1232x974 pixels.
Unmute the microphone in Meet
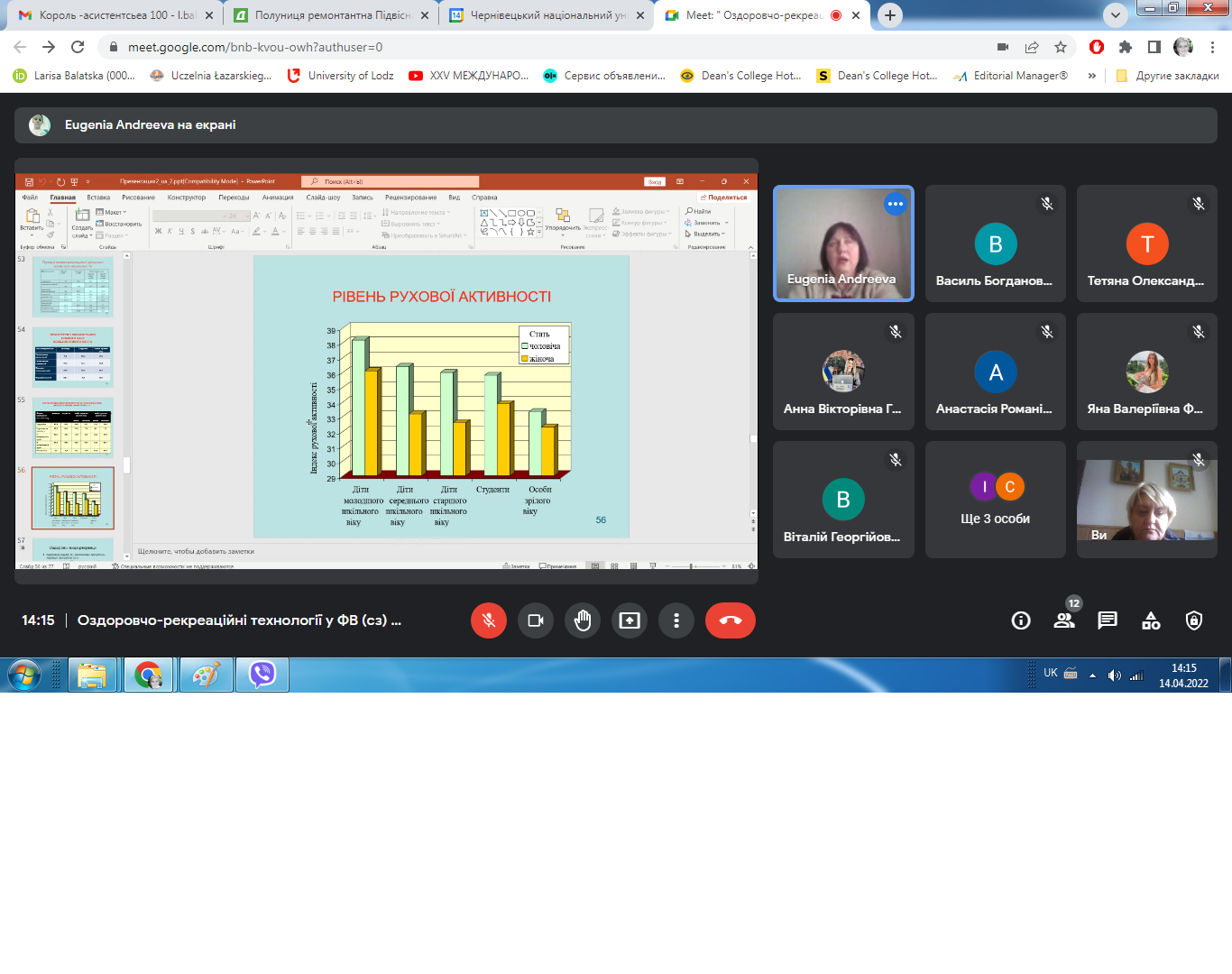click(x=489, y=620)
